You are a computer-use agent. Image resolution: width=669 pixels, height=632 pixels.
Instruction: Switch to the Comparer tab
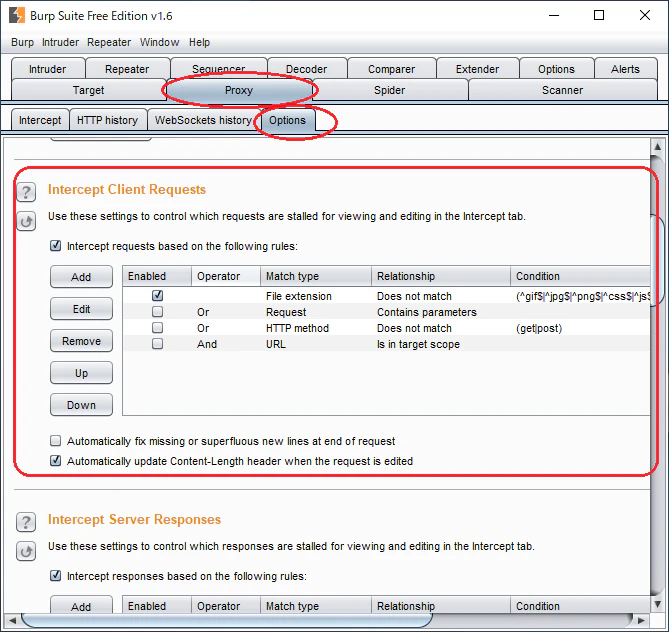coord(391,69)
